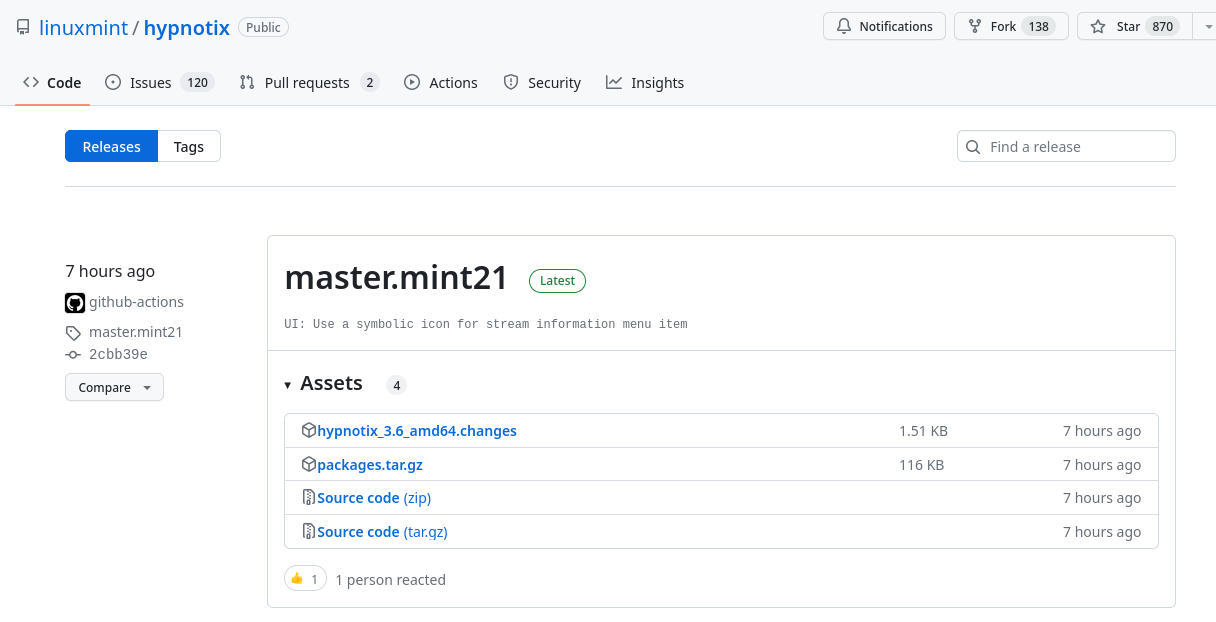The image size is (1216, 622).
Task: Click the tag icon next to master.mint21
Action: 73,333
